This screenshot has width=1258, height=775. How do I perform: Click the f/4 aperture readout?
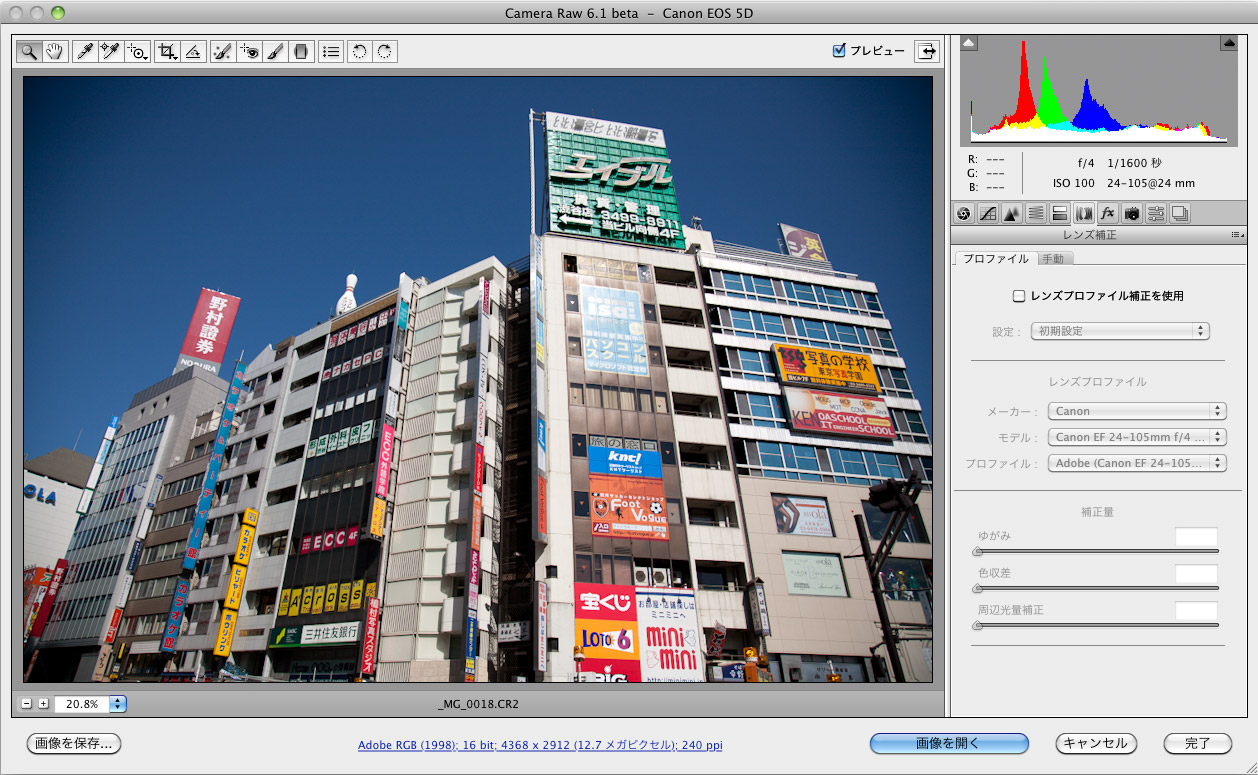pyautogui.click(x=1086, y=162)
